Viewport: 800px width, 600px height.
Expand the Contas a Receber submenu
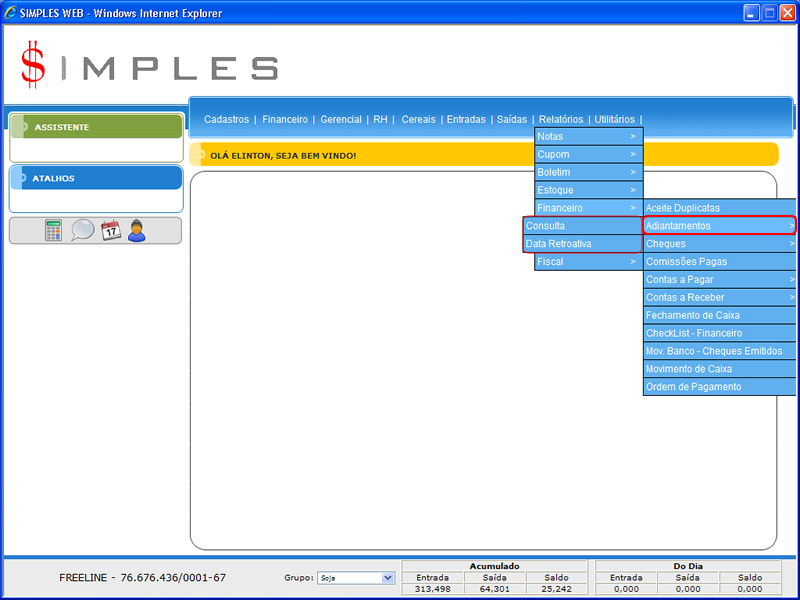click(719, 298)
